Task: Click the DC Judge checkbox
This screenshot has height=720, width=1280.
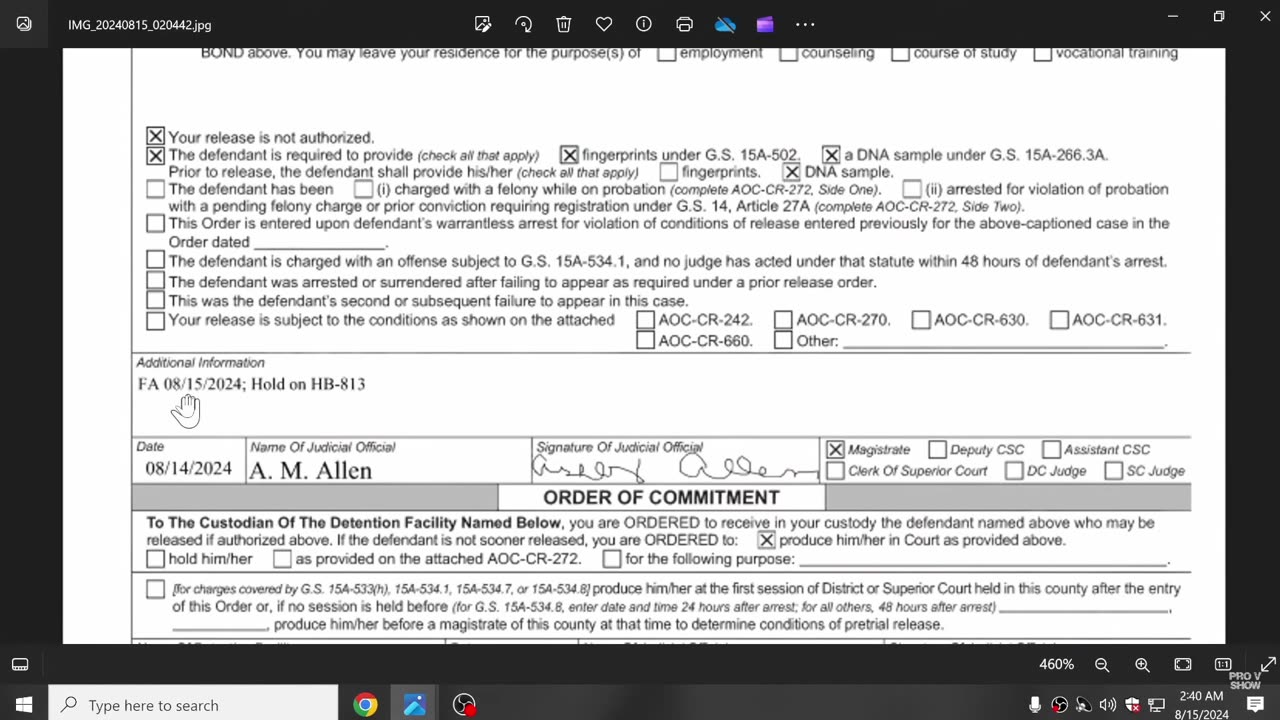Action: (1014, 471)
